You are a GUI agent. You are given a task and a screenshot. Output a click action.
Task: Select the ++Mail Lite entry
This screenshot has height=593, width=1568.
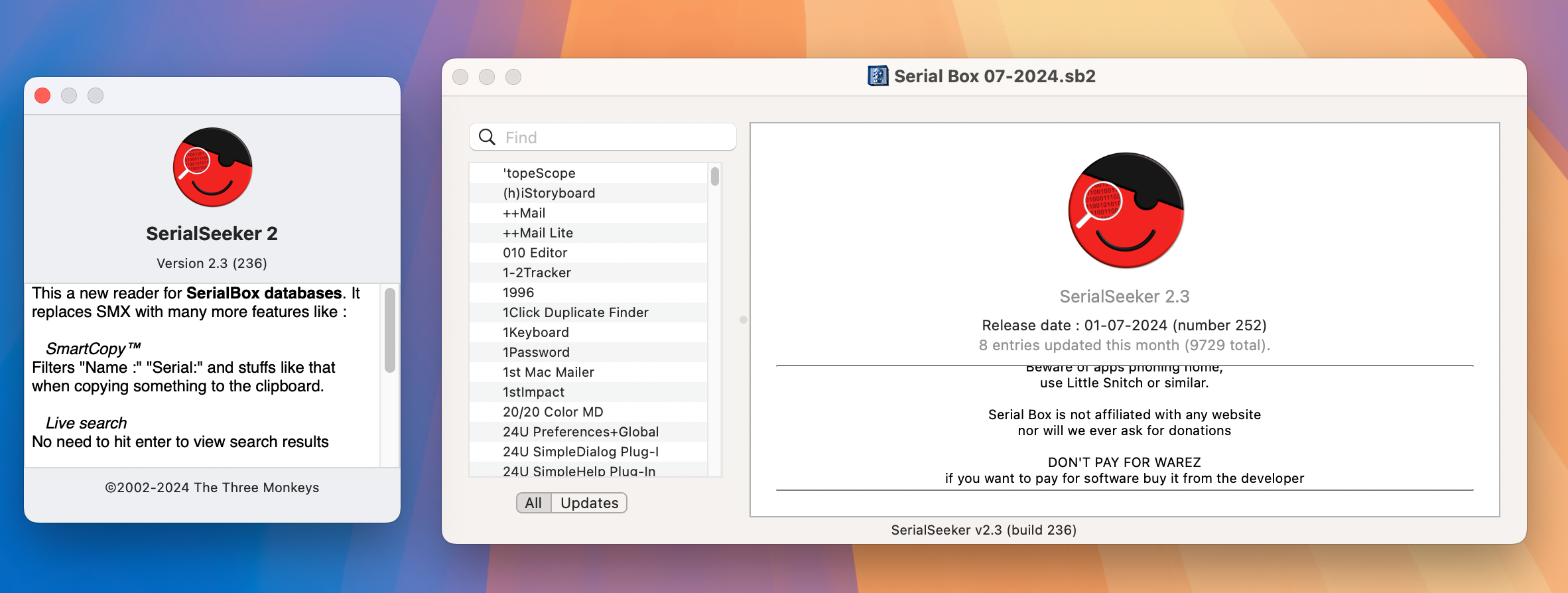pyautogui.click(x=588, y=233)
